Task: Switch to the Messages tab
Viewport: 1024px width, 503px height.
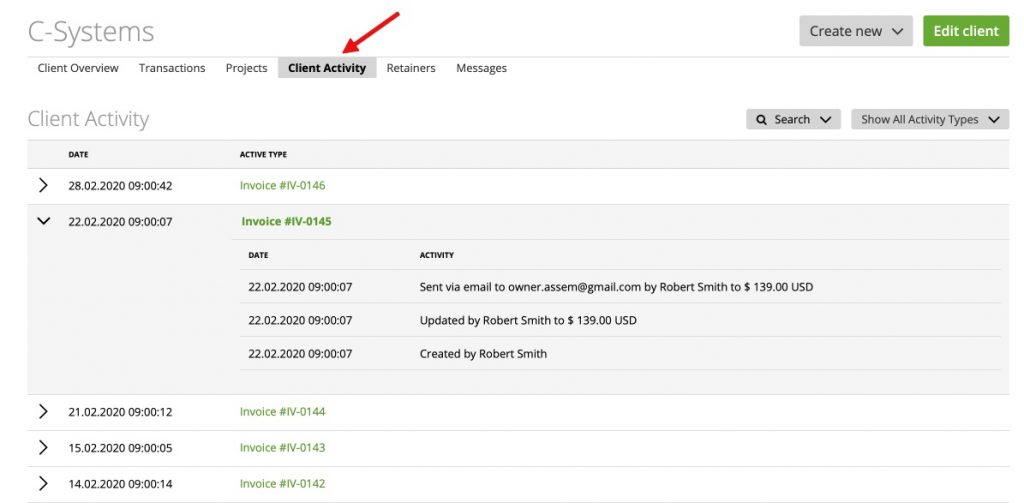Action: (x=481, y=68)
